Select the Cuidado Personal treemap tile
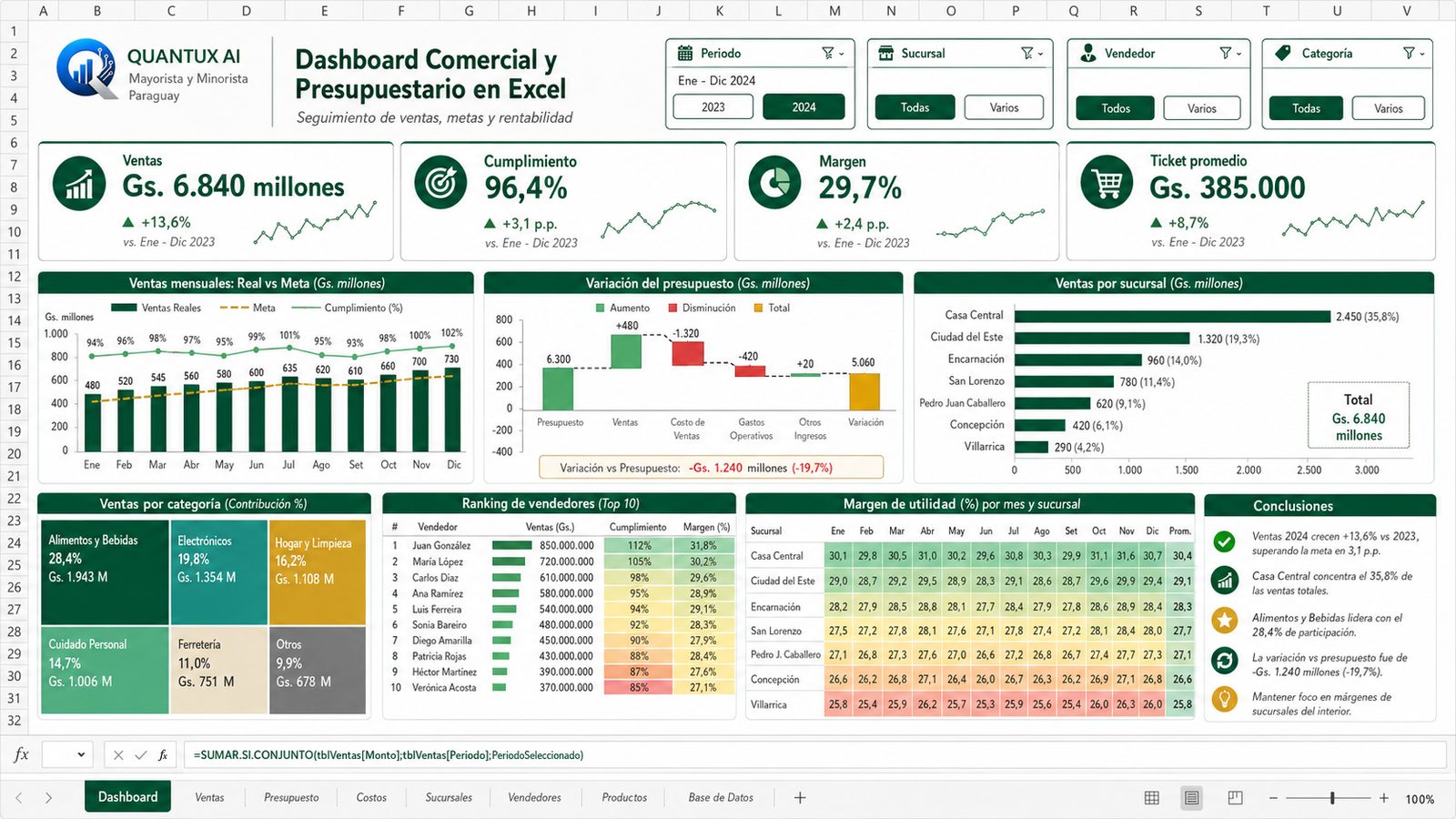Viewport: 1456px width, 819px height. (105, 669)
